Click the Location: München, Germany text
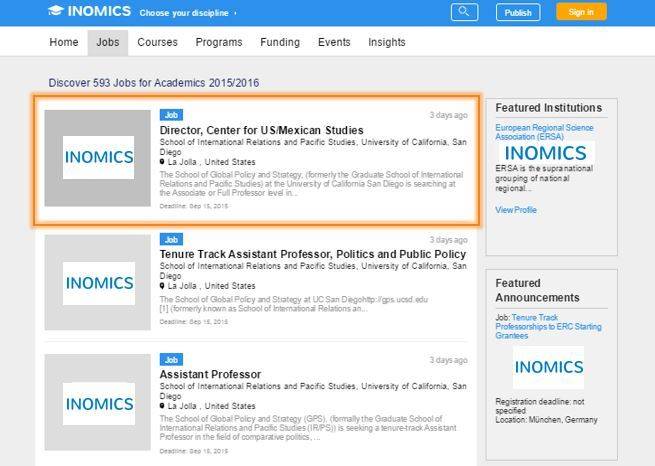This screenshot has height=466, width=655. (546, 420)
